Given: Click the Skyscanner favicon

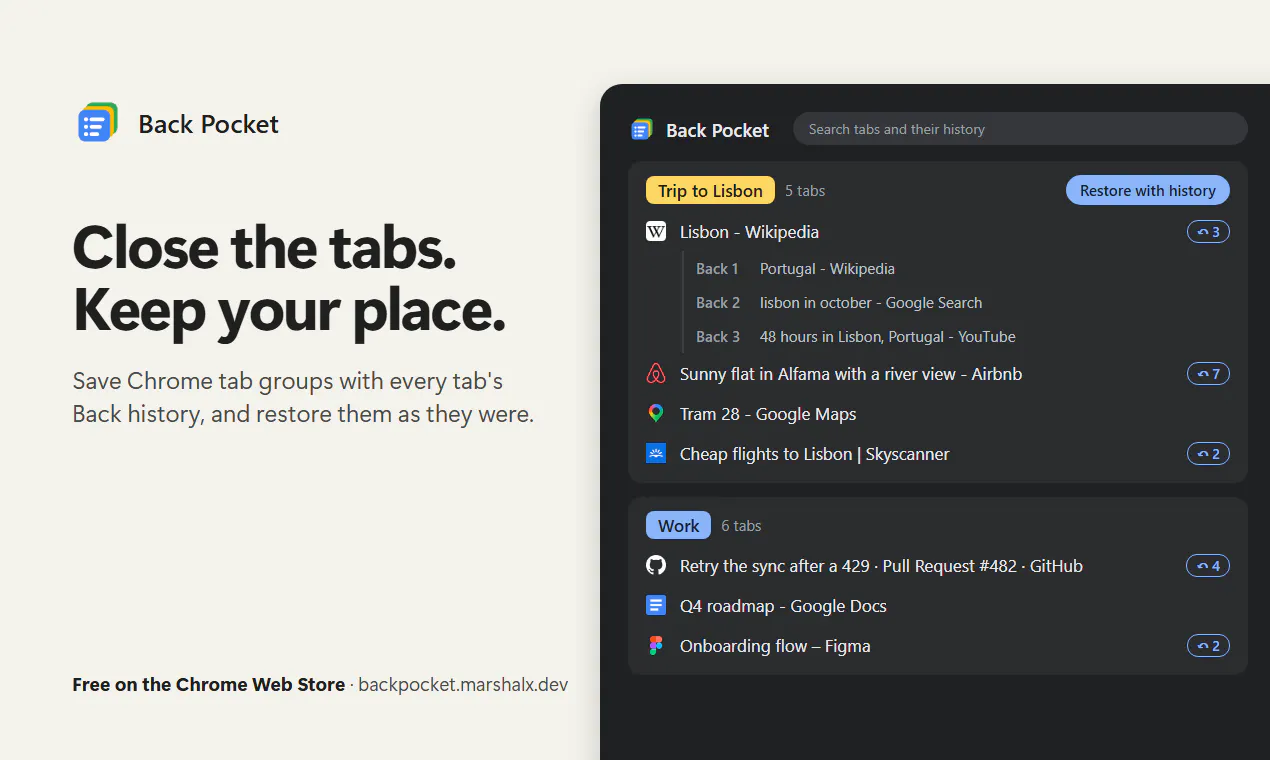Looking at the screenshot, I should 656,454.
